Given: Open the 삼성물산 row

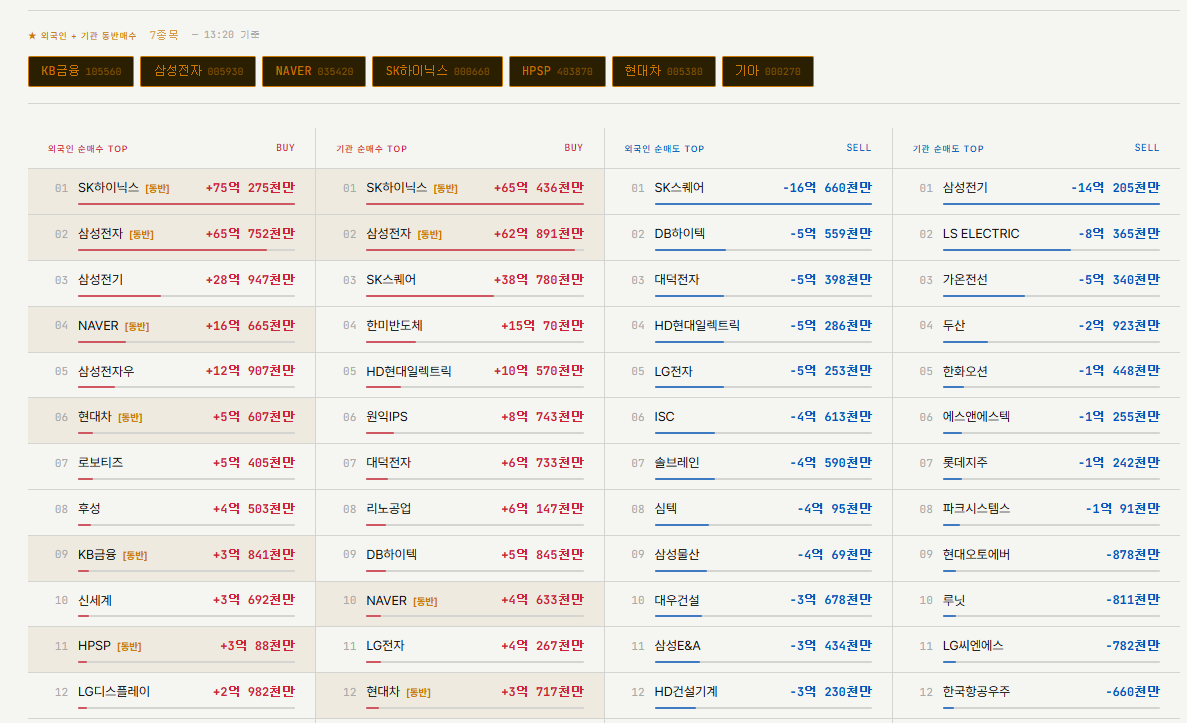Looking at the screenshot, I should click(749, 559).
